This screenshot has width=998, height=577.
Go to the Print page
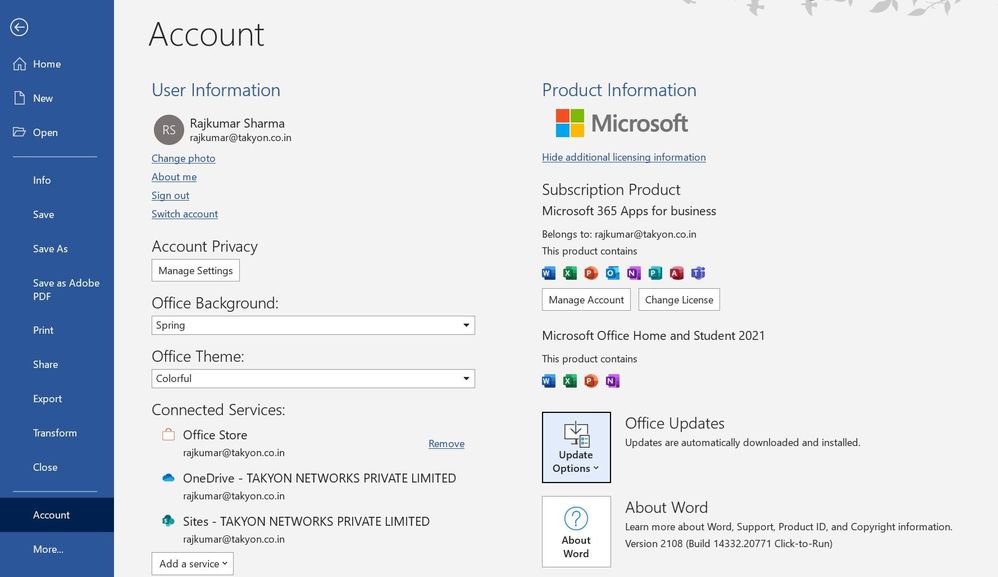[x=43, y=330]
